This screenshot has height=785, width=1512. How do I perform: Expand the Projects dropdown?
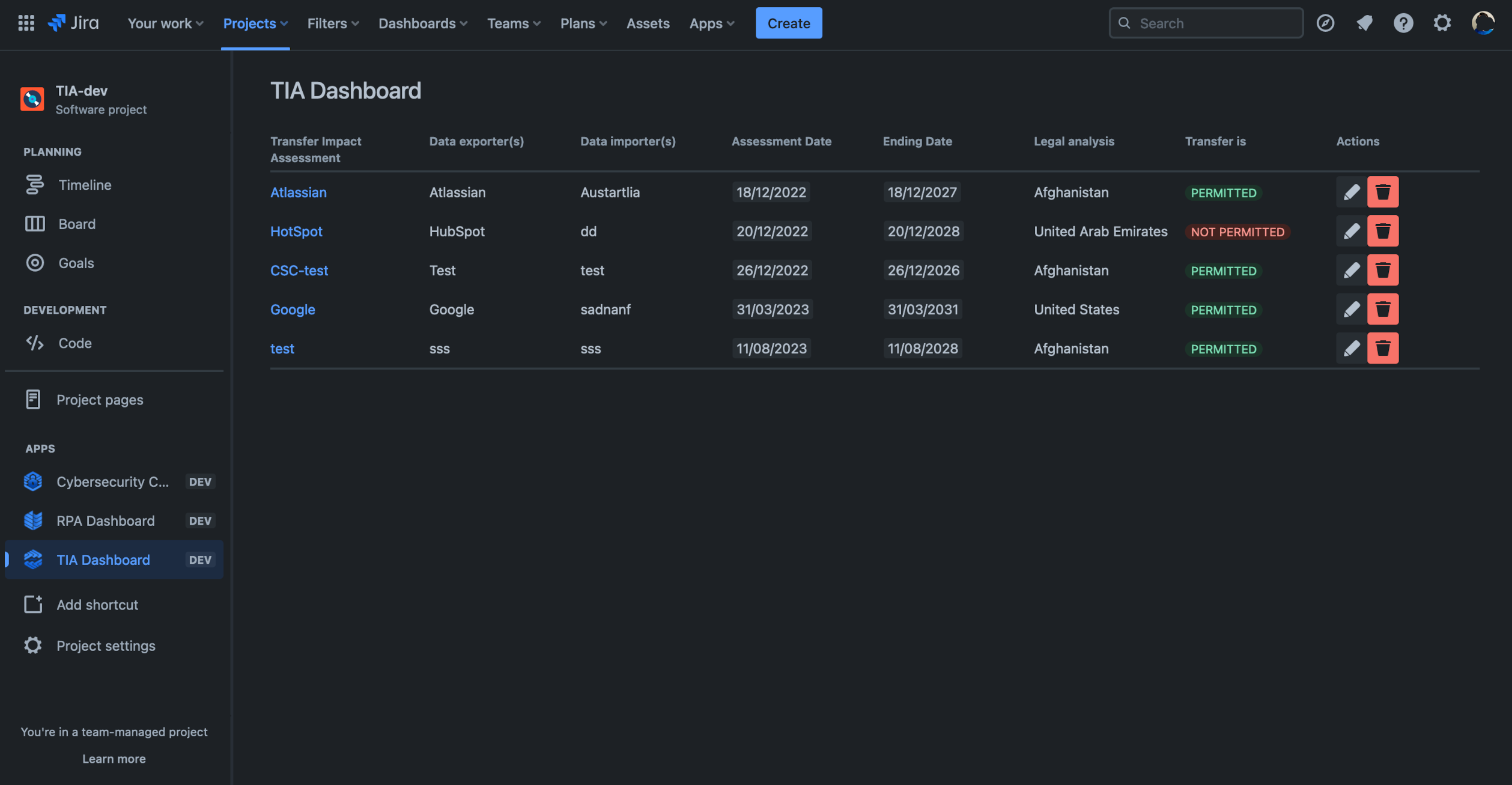click(x=255, y=23)
